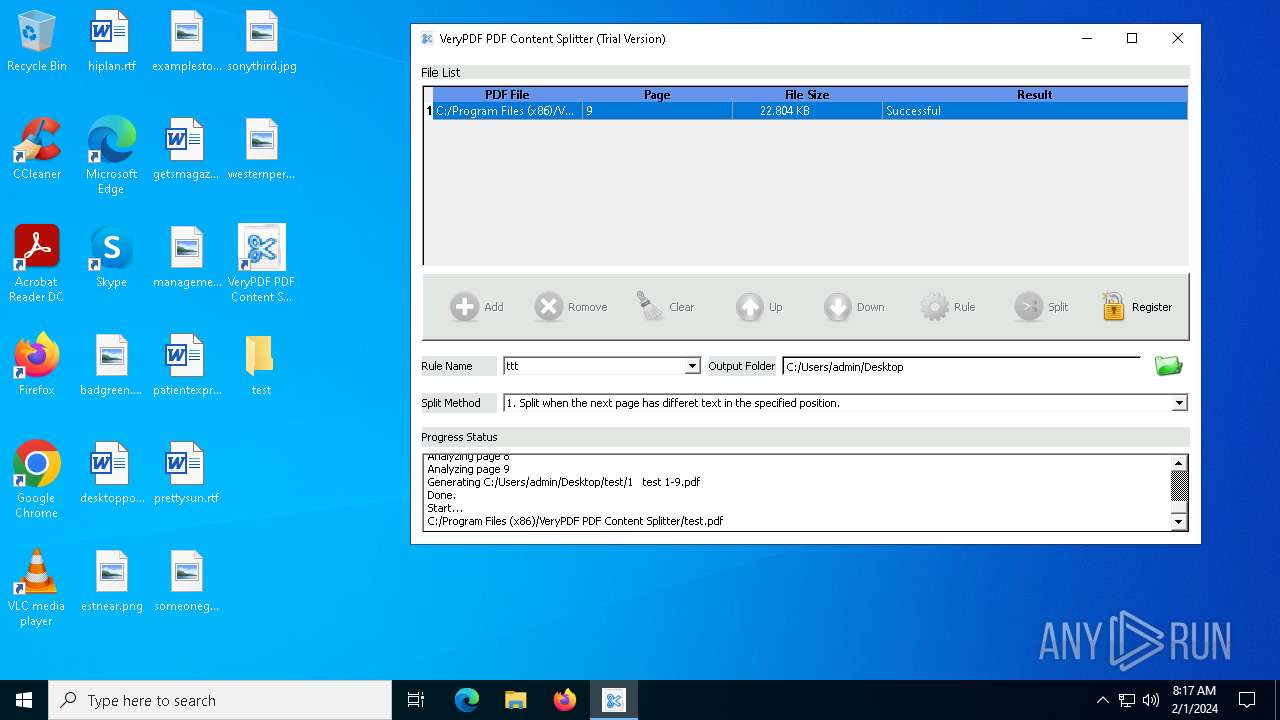Click the Remove file button
1280x720 pixels.
click(x=570, y=307)
